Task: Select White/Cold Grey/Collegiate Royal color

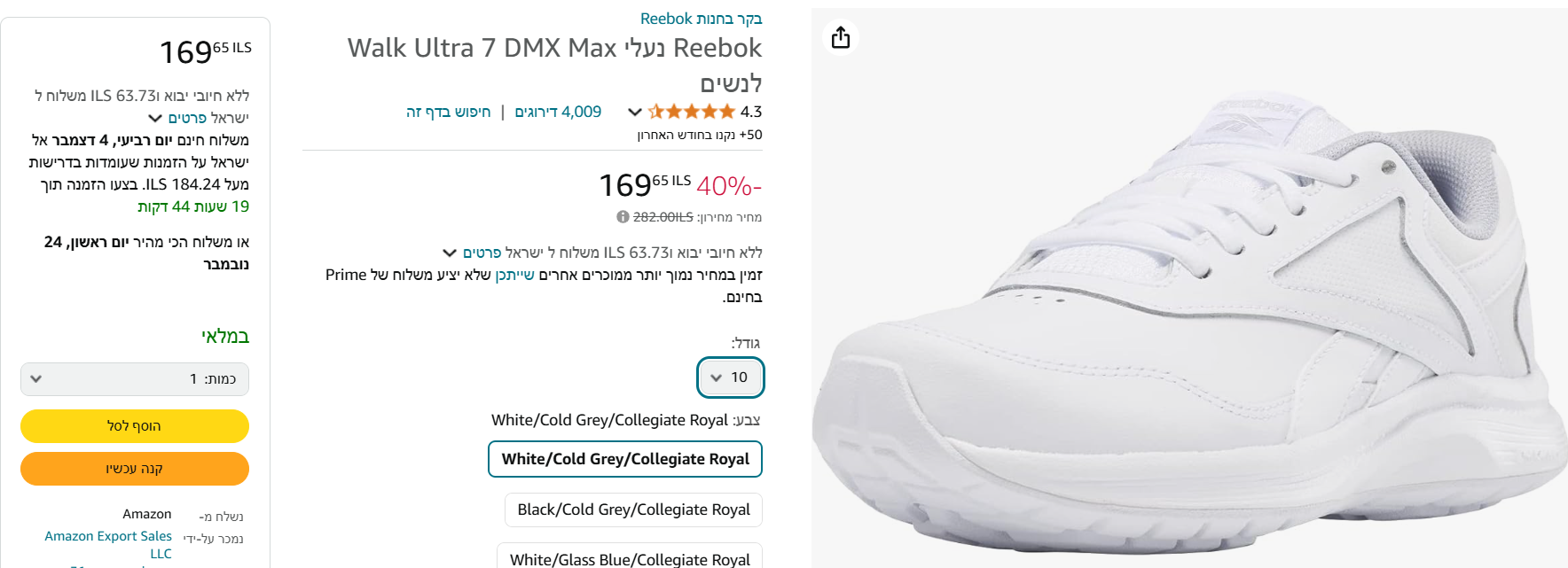Action: click(x=625, y=459)
